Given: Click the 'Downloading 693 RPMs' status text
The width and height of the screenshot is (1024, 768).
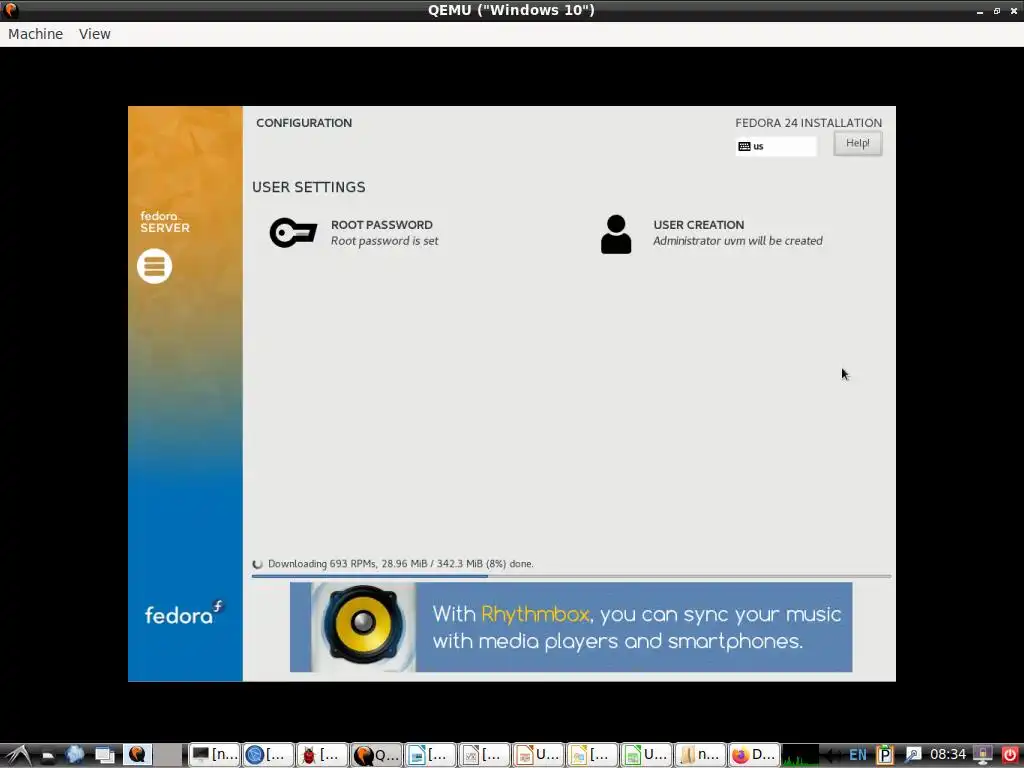Looking at the screenshot, I should pyautogui.click(x=400, y=564).
